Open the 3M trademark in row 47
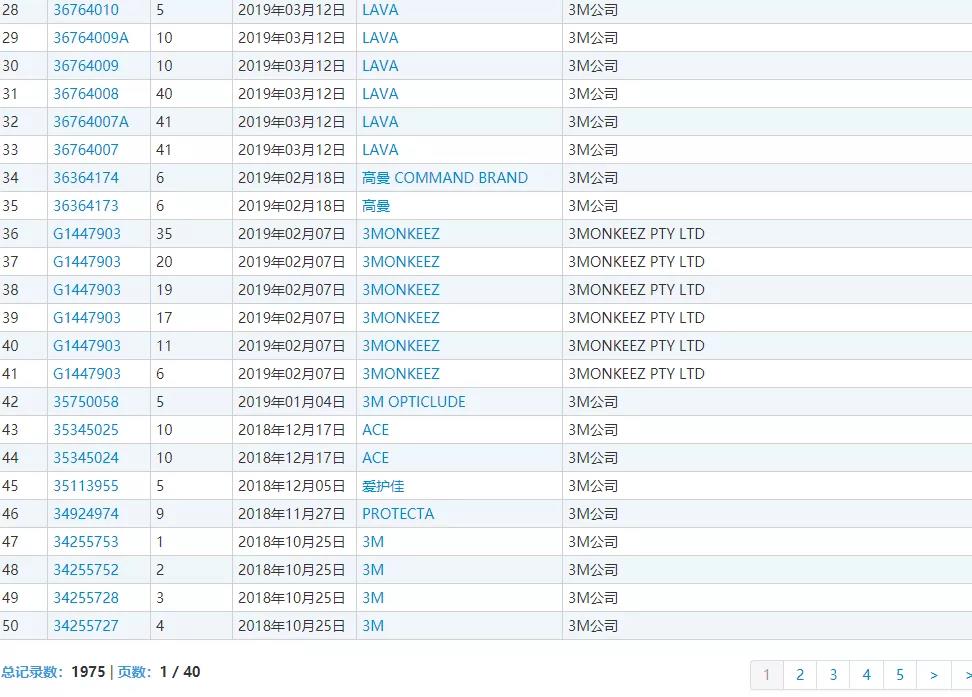Screen dimensions: 972x697 pyautogui.click(x=373, y=542)
